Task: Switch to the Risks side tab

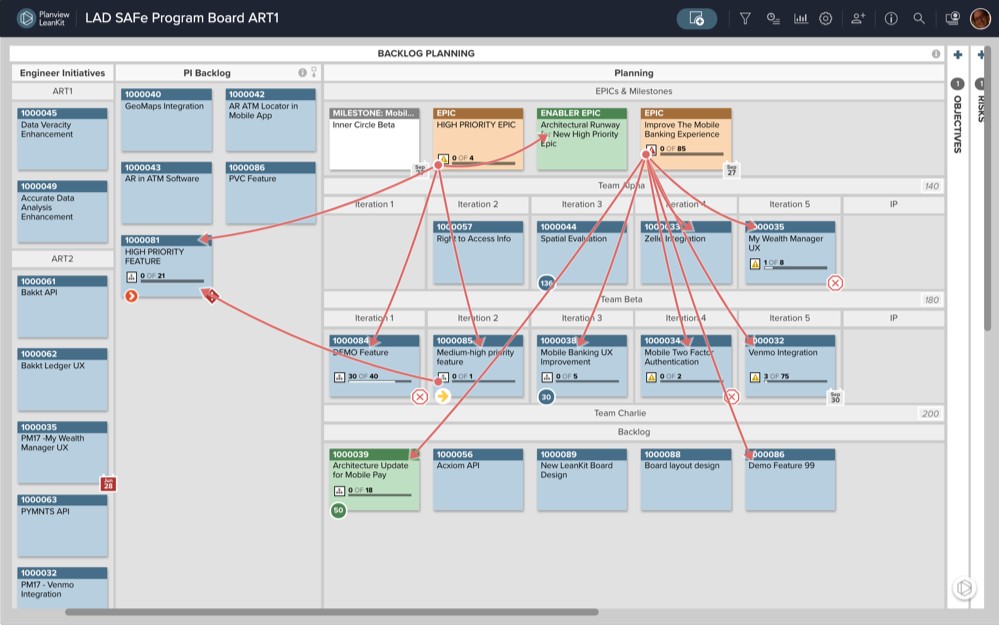Action: pos(981,108)
